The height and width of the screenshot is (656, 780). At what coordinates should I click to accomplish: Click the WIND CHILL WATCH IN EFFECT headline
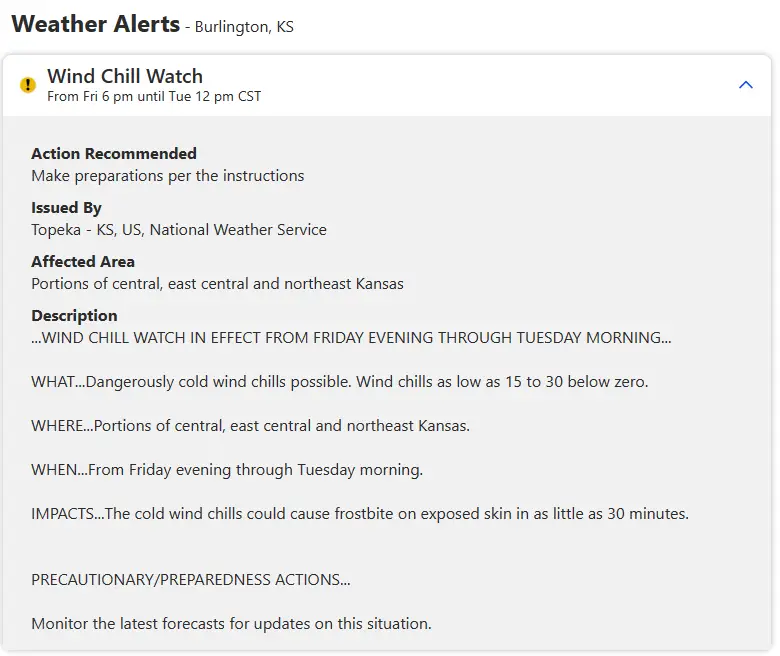pyautogui.click(x=351, y=338)
